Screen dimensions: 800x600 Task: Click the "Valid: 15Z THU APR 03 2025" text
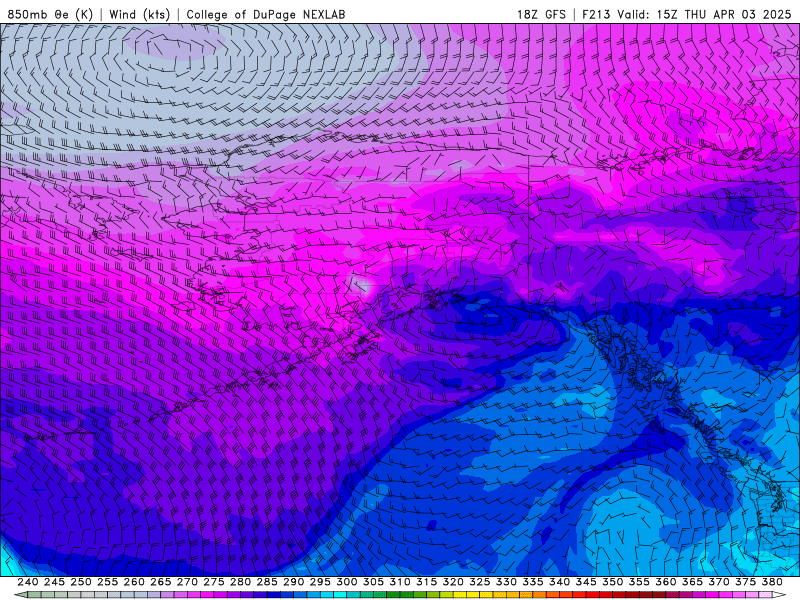705,14
